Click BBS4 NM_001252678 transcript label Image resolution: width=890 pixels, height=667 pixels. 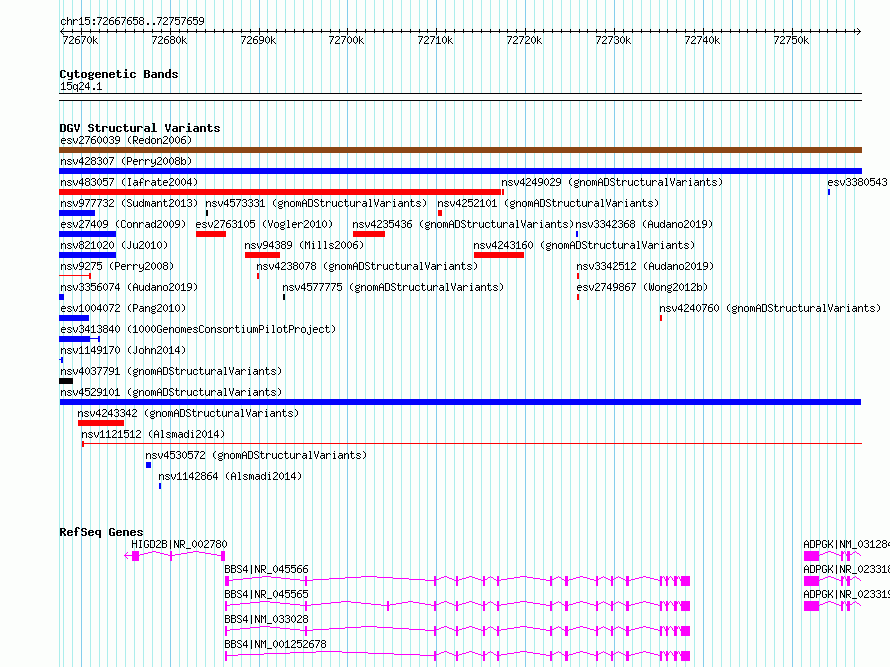coord(275,644)
